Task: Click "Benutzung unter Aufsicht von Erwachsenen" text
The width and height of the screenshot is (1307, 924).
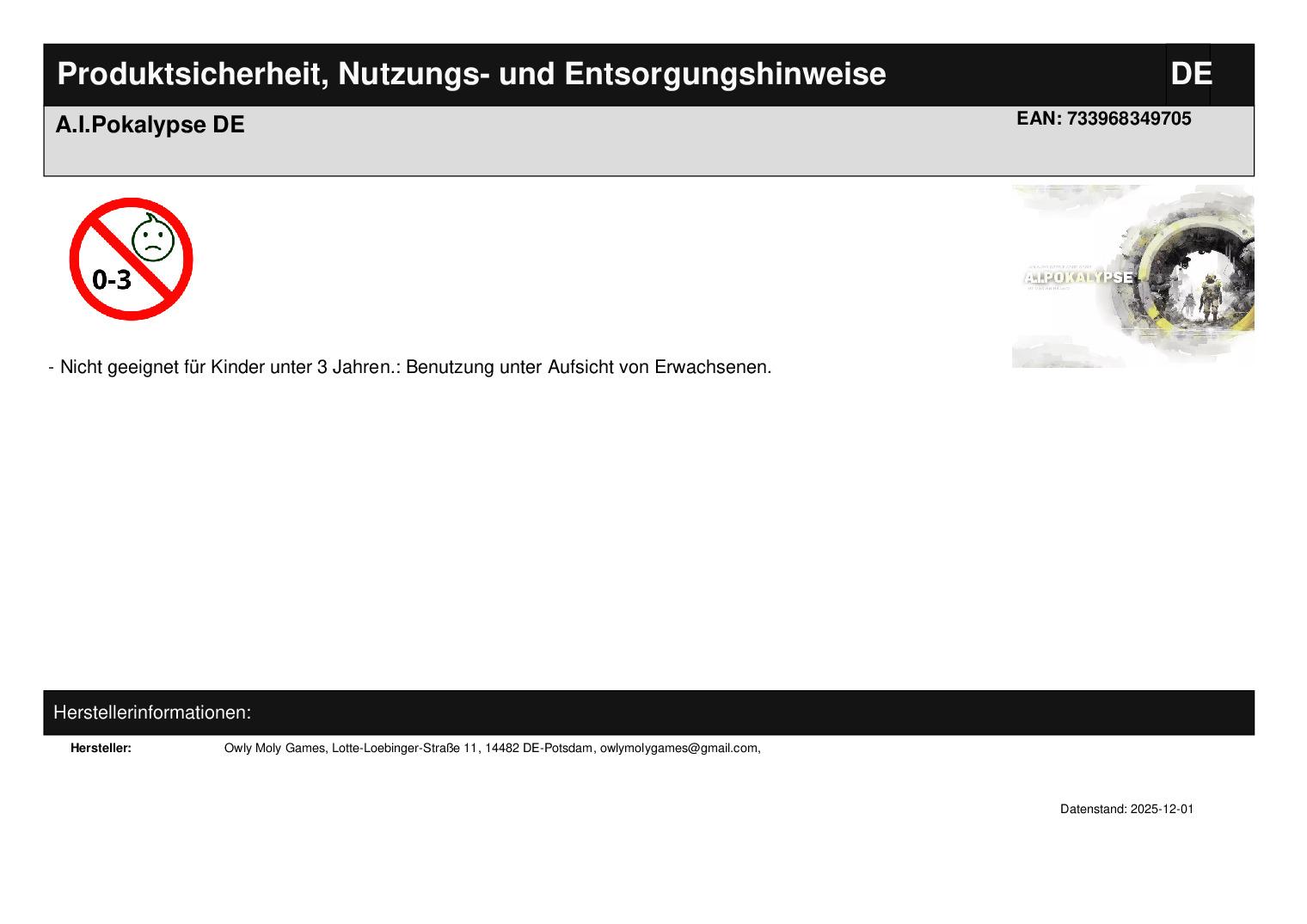Action: tap(588, 367)
